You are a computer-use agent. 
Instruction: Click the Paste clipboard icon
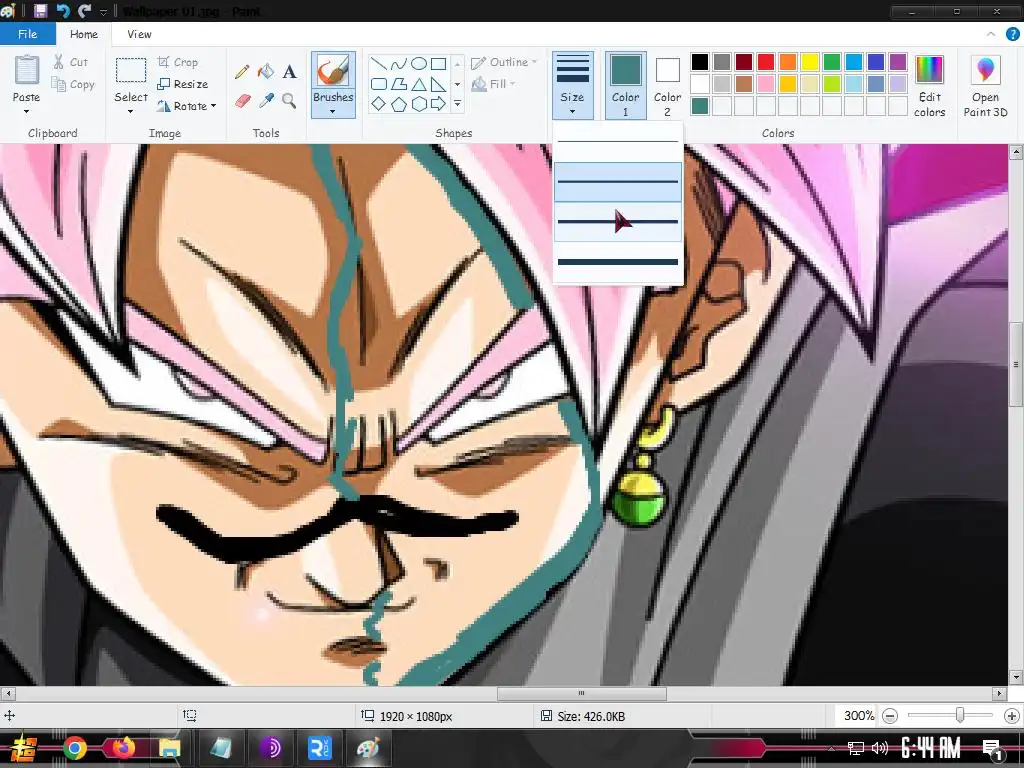(x=27, y=71)
